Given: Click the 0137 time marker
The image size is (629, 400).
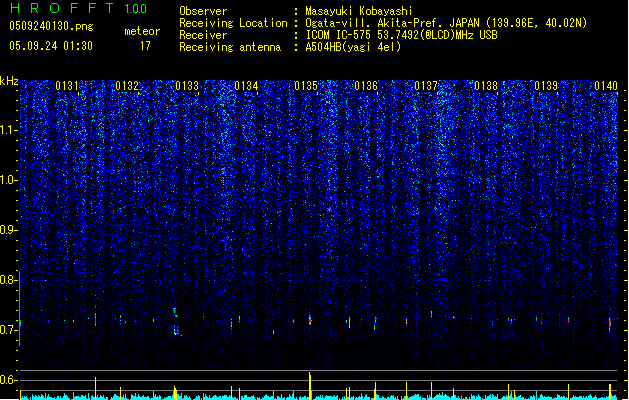Looking at the screenshot, I should point(426,86).
